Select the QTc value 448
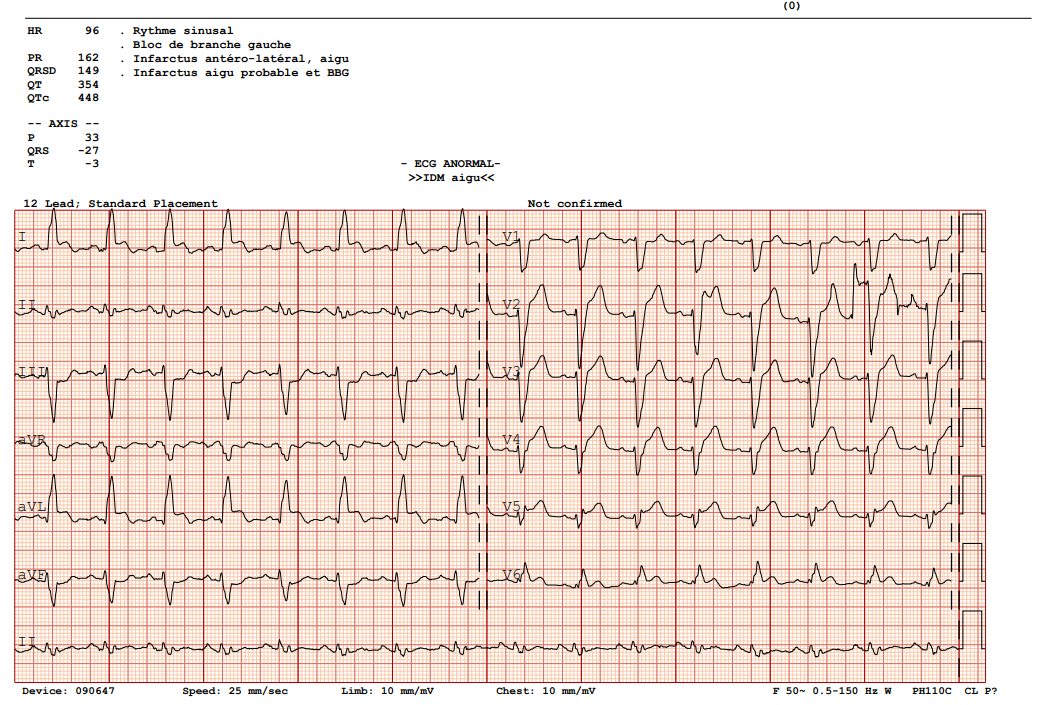Image resolution: width=1056 pixels, height=705 pixels. [x=88, y=98]
